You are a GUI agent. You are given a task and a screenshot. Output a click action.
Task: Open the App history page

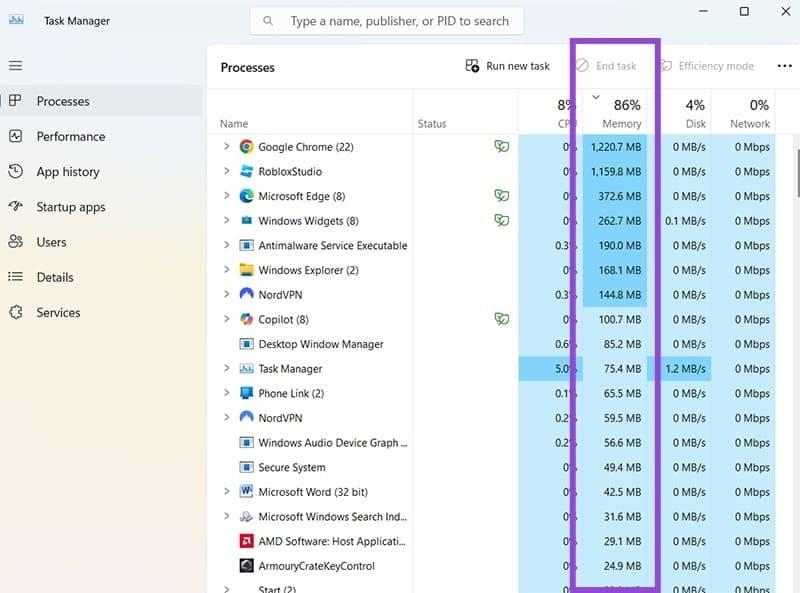point(102,171)
